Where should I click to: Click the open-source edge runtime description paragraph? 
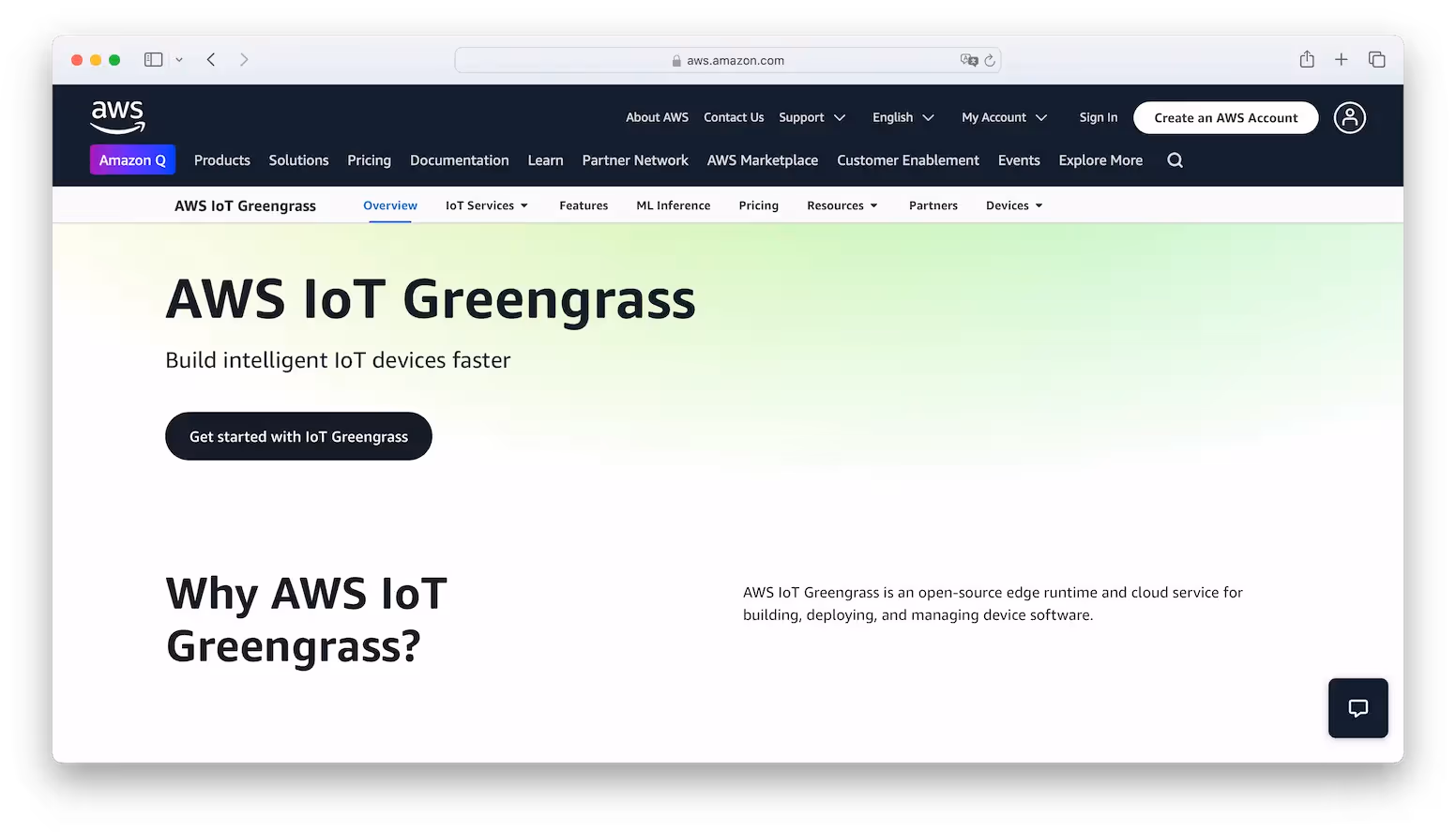(x=993, y=604)
